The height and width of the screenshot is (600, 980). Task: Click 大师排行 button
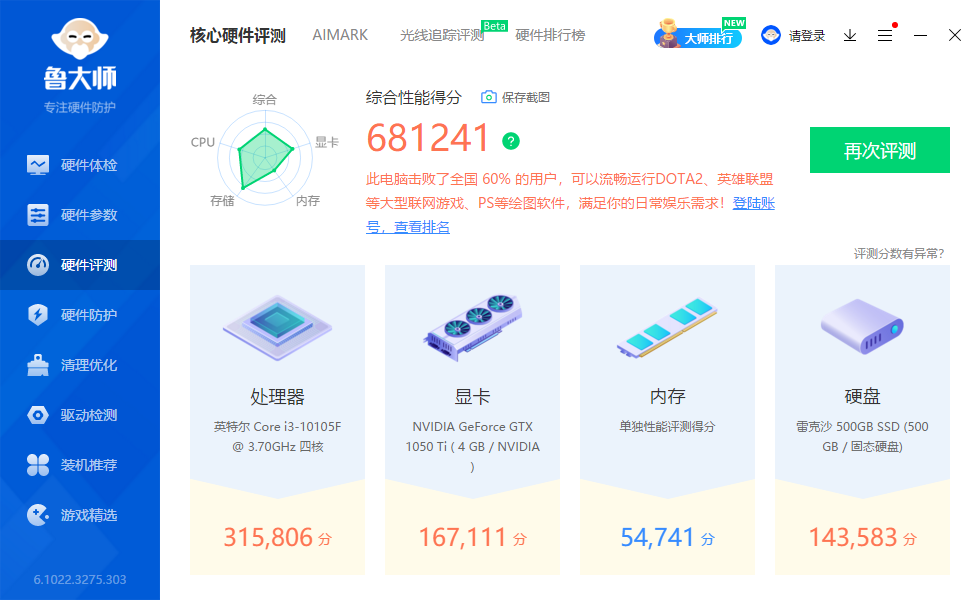coord(699,36)
